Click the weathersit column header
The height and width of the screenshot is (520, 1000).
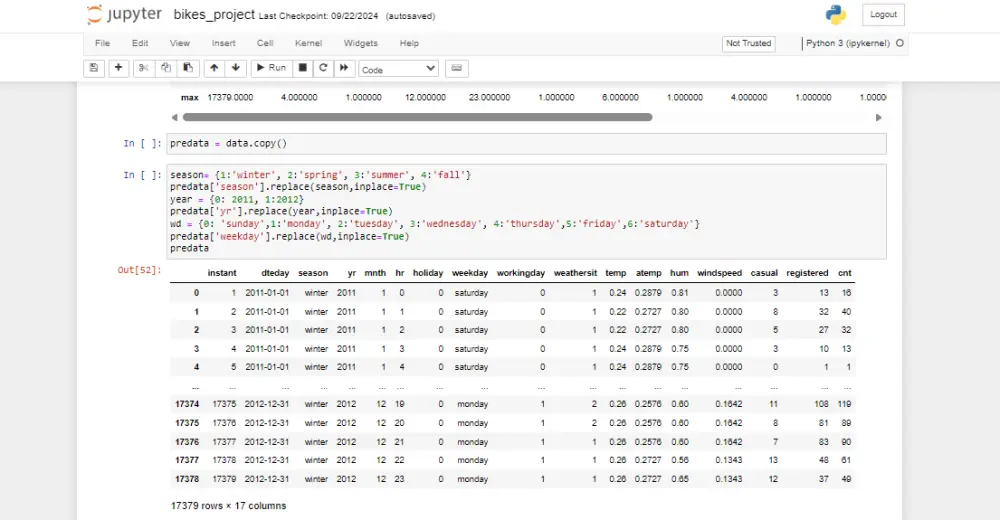(x=575, y=273)
